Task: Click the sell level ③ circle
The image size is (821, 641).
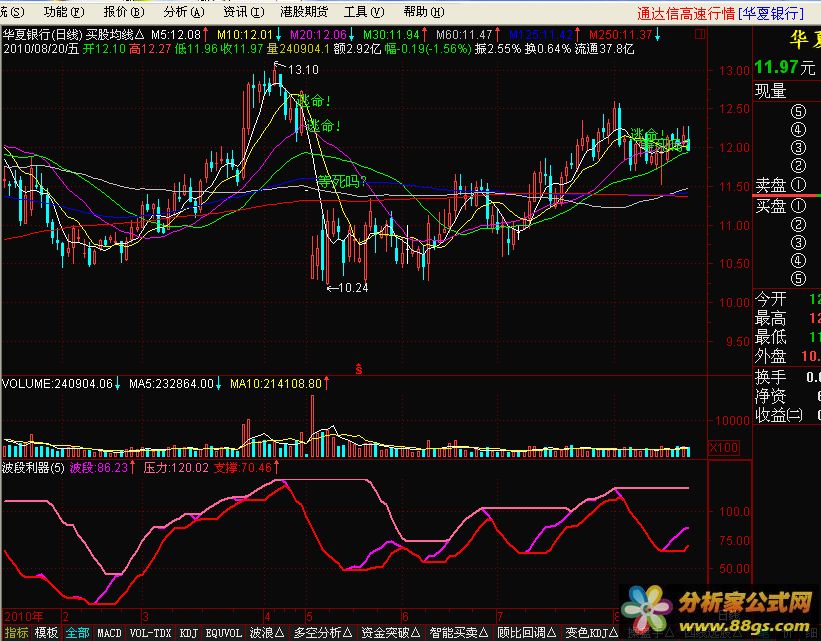Action: click(797, 148)
